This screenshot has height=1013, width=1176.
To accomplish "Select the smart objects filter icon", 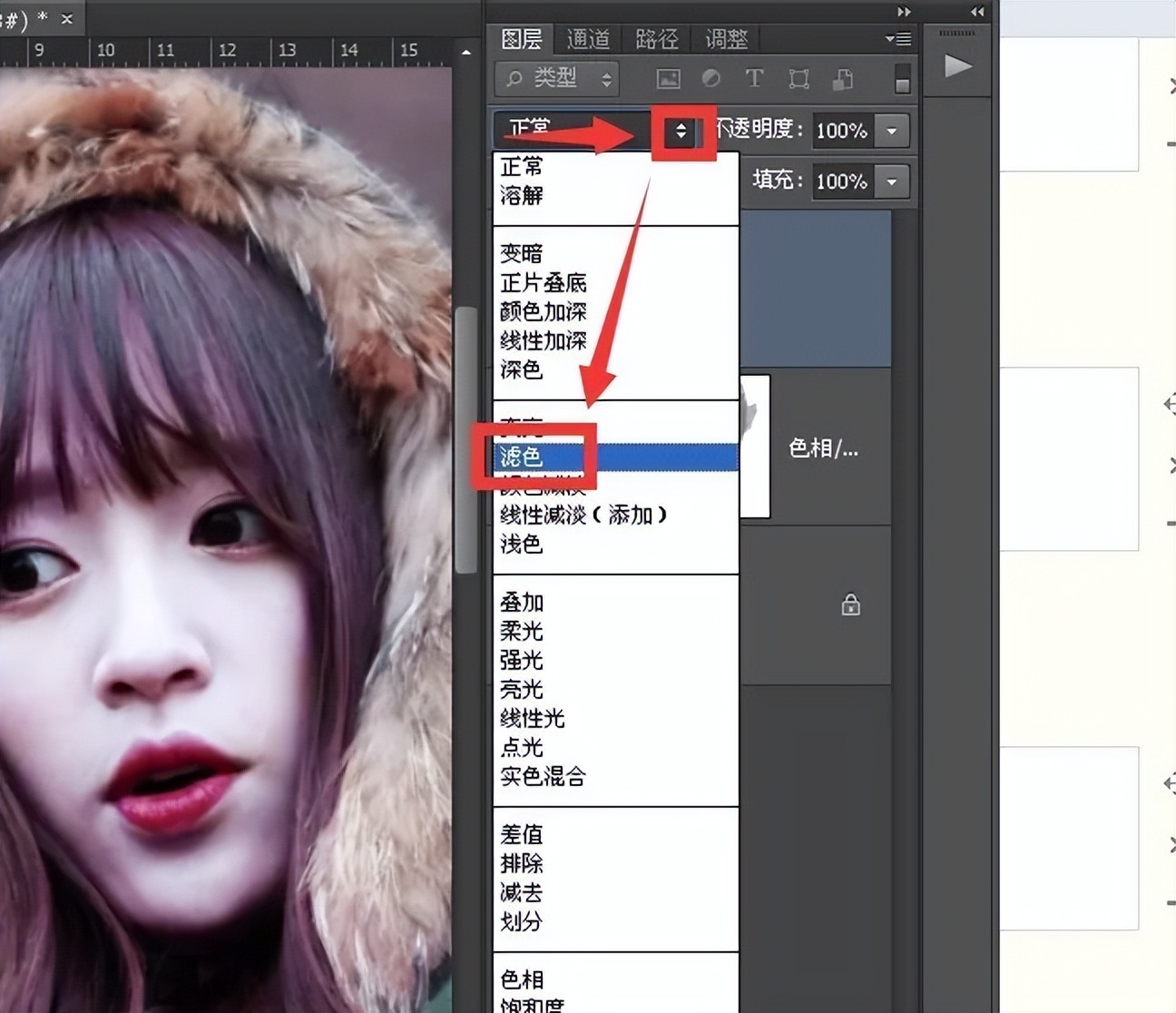I will 842,79.
